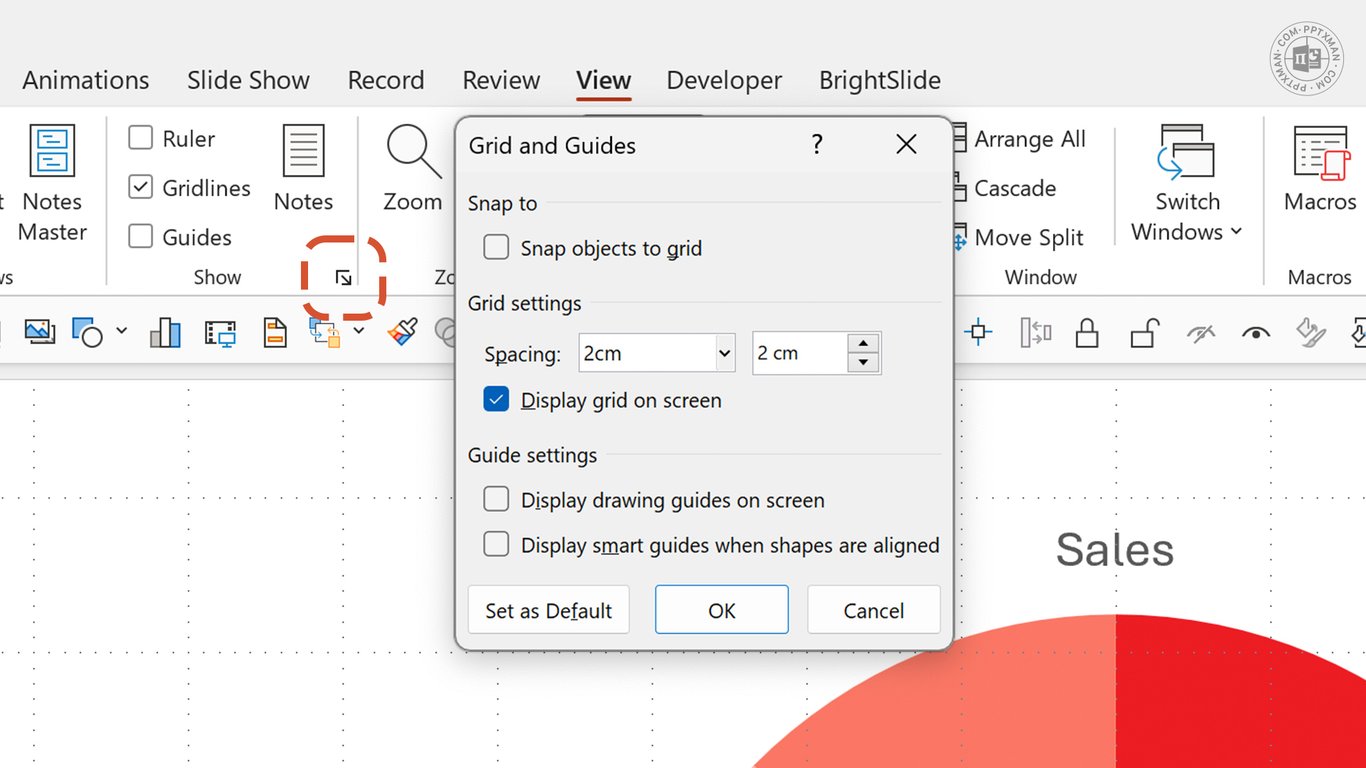This screenshot has height=768, width=1366.
Task: Switch to the Animations tab
Action: (86, 80)
